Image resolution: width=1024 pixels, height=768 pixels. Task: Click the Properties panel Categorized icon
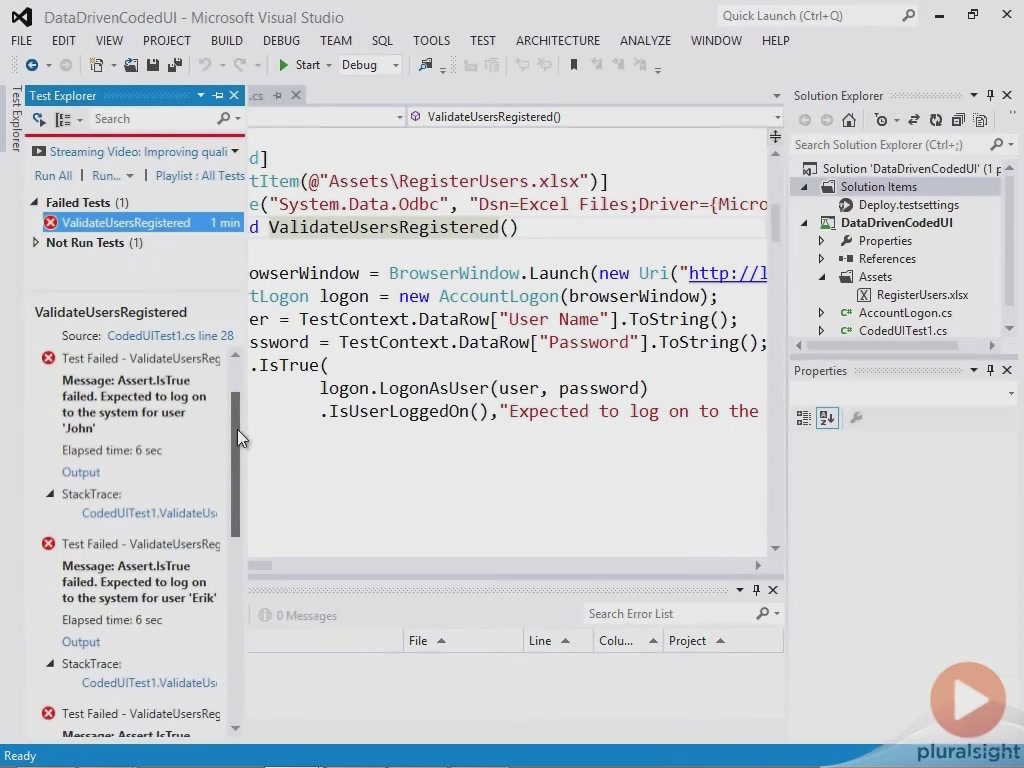[803, 417]
